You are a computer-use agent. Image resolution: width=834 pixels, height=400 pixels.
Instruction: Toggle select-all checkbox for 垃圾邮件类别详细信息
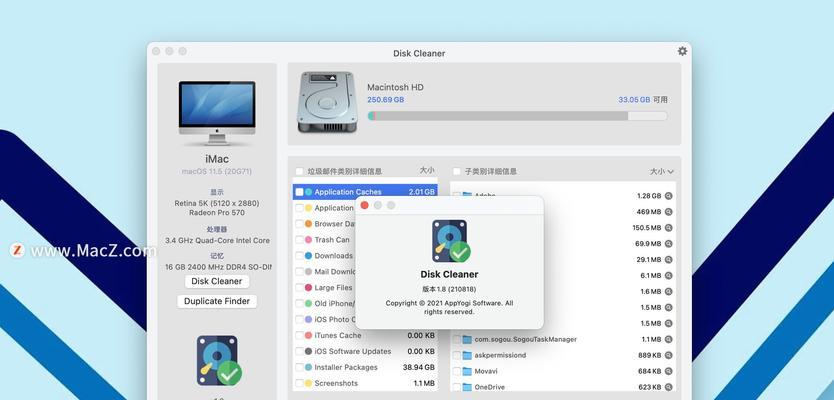pos(299,171)
